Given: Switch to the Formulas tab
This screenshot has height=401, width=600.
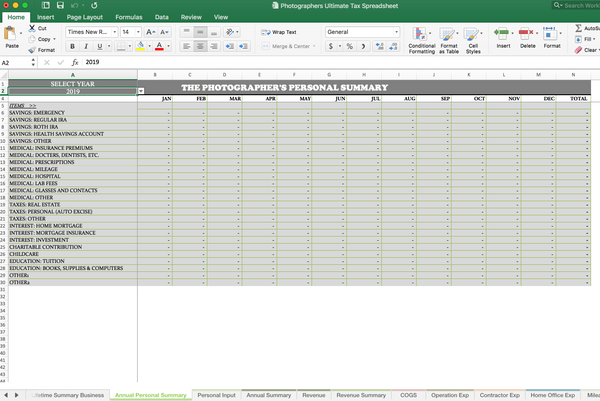Looking at the screenshot, I should [129, 17].
